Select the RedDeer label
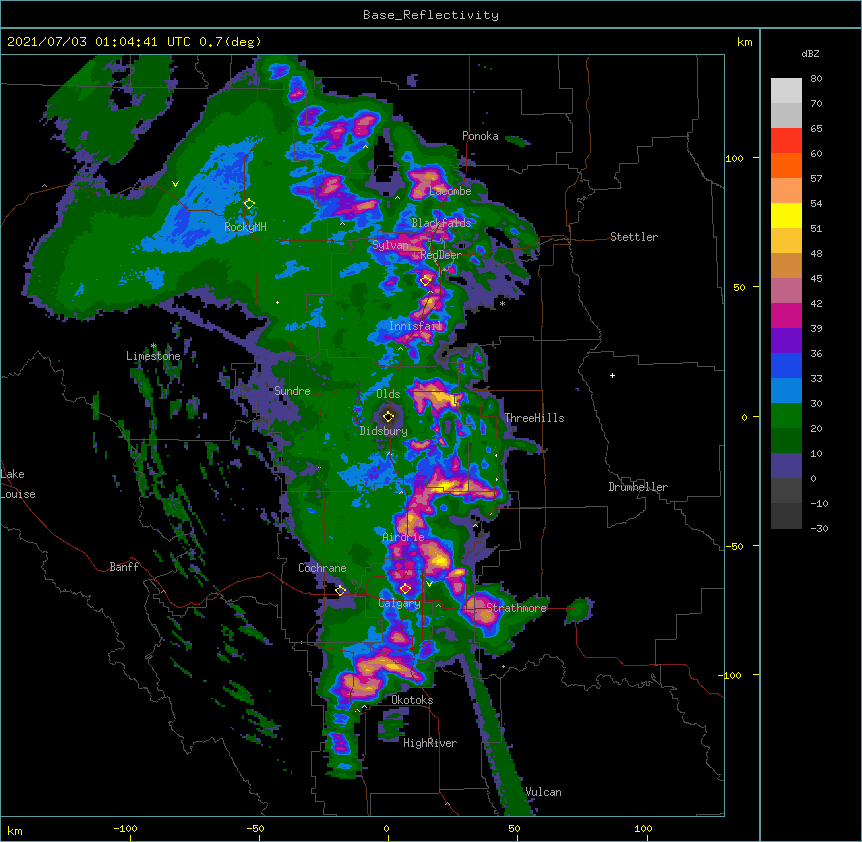Image resolution: width=862 pixels, height=842 pixels. [x=441, y=255]
